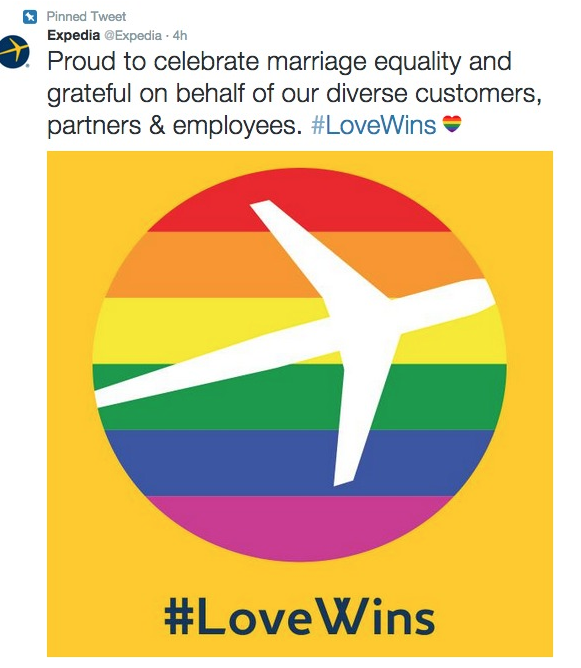Viewport: 581px width, 668px height.
Task: Click the @Expedia handle
Action: [x=133, y=36]
